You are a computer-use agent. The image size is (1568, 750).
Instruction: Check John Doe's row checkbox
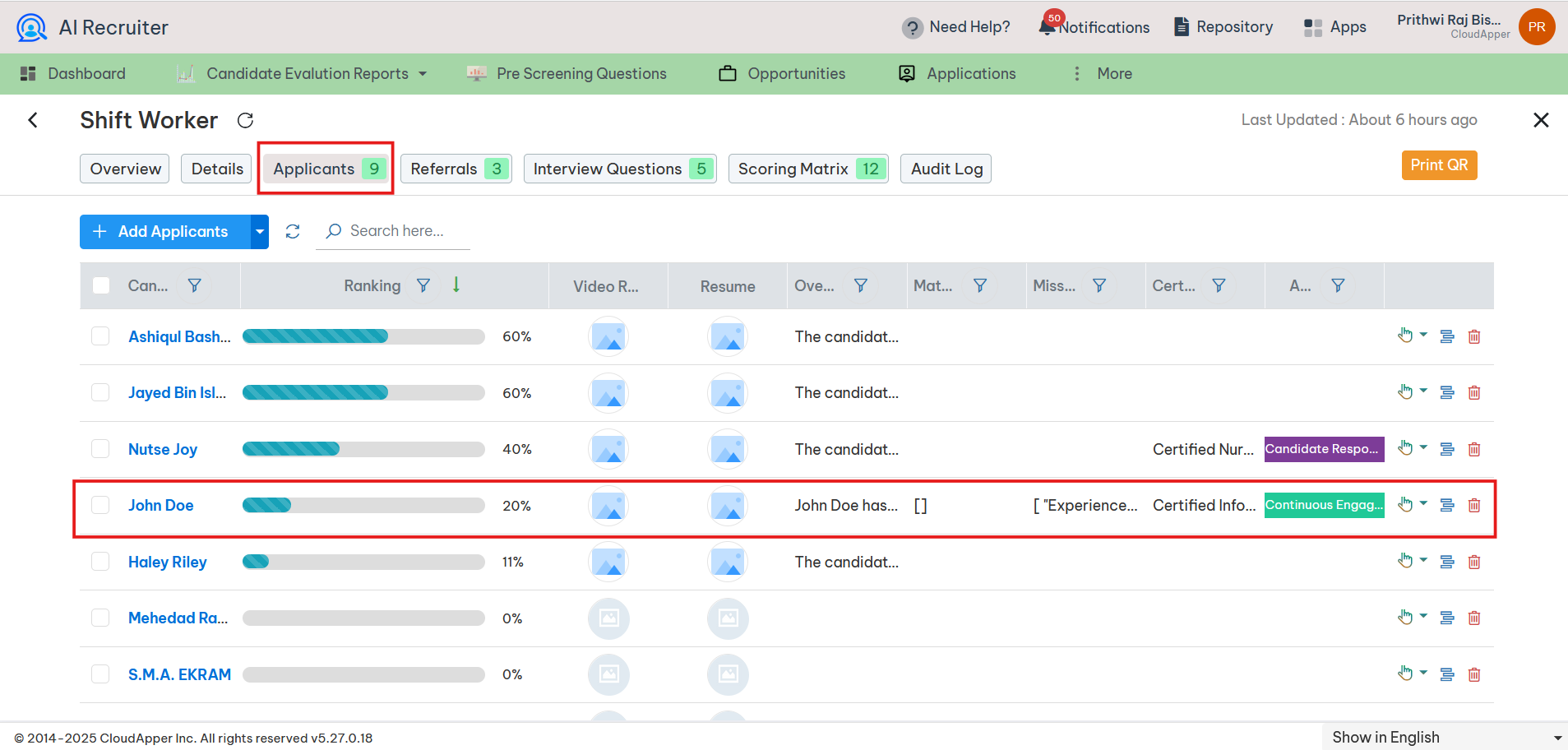pyautogui.click(x=100, y=504)
